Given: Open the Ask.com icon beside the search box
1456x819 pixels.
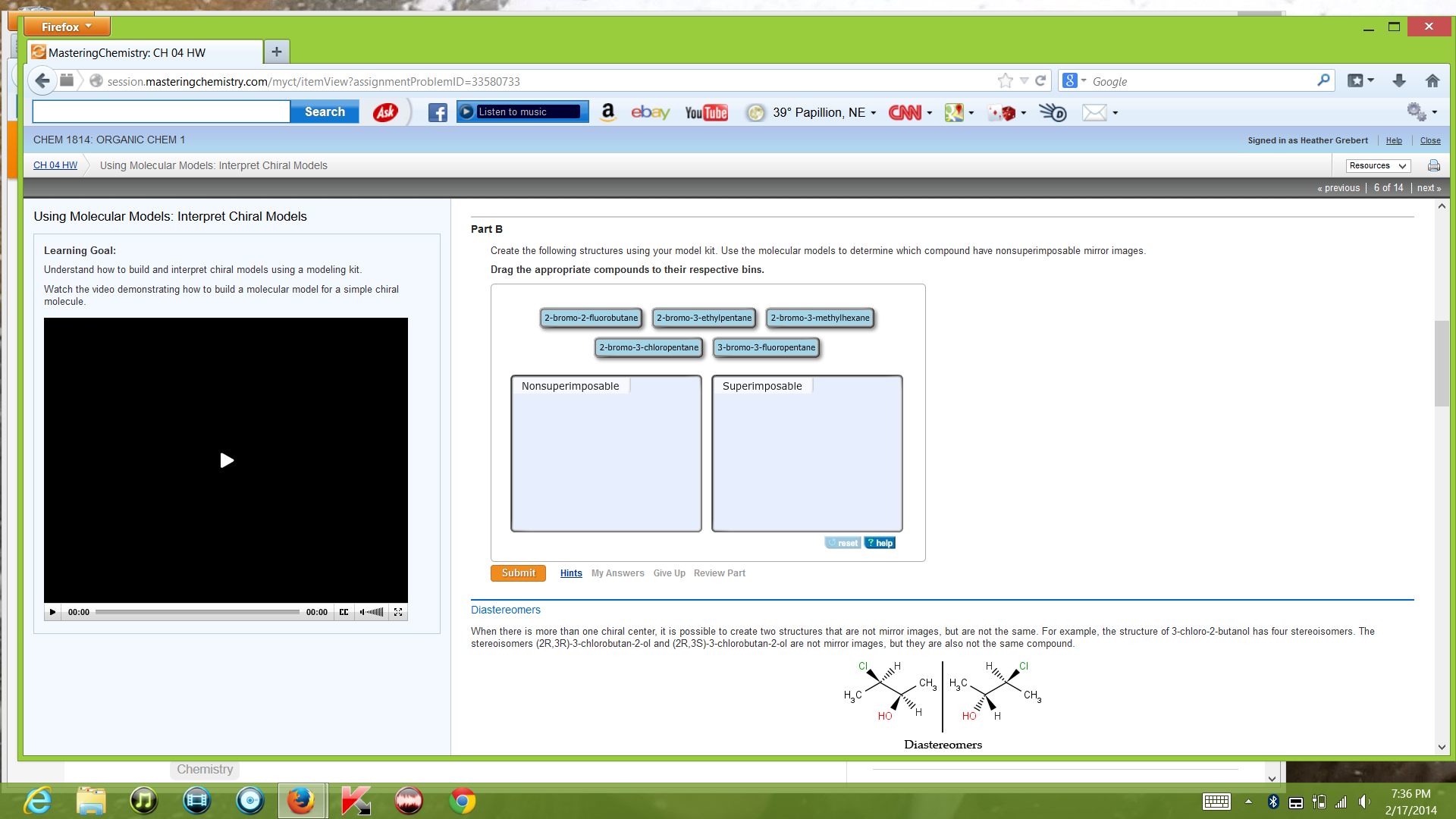Looking at the screenshot, I should 385,111.
